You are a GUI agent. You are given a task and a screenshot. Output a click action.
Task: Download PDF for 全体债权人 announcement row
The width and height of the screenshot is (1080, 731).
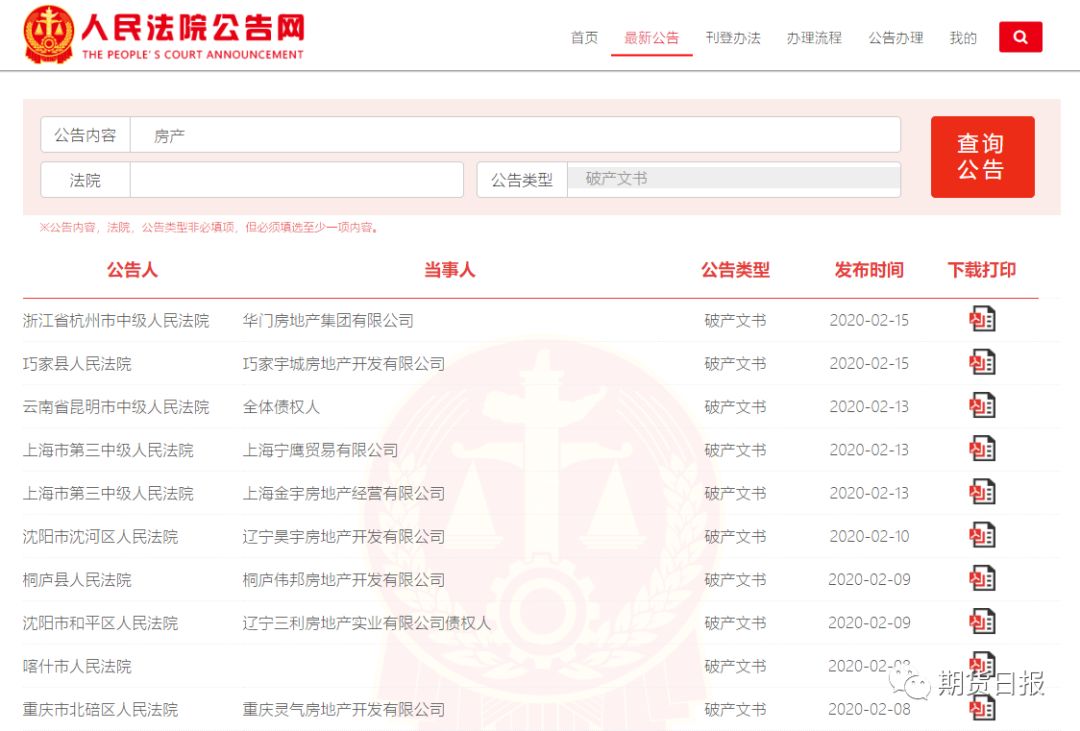[982, 405]
